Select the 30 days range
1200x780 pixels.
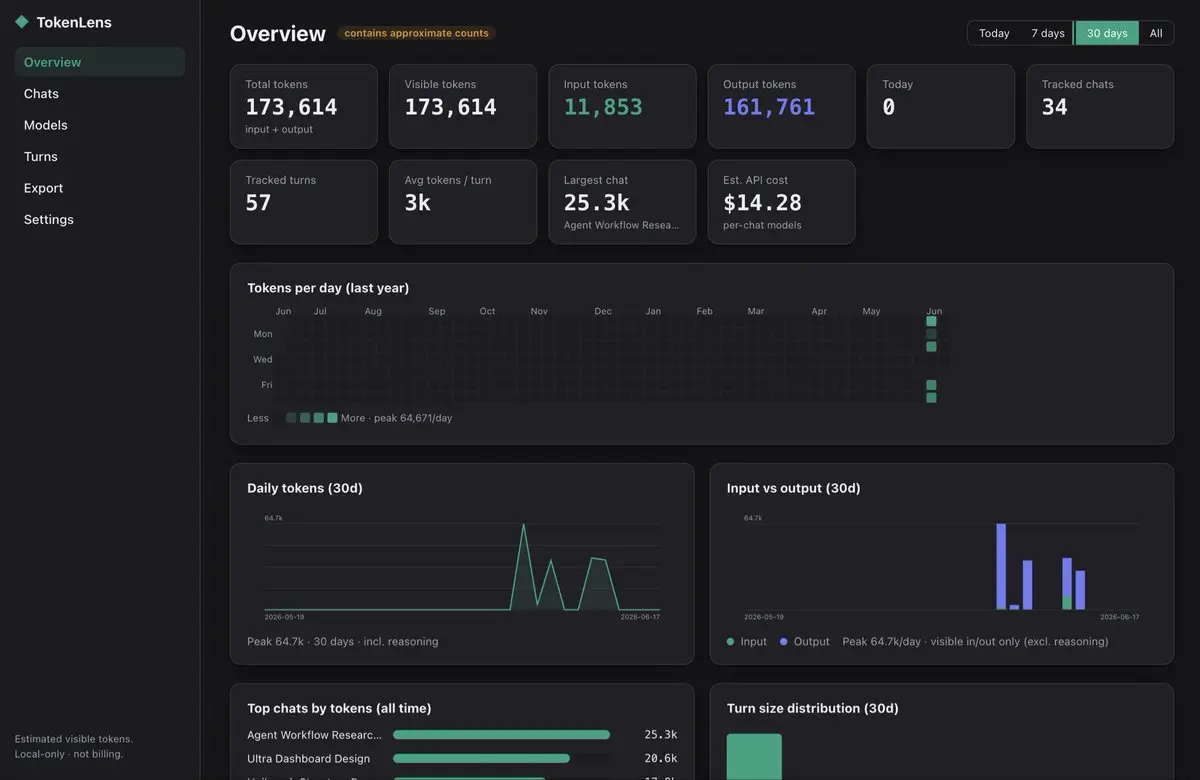(1107, 33)
